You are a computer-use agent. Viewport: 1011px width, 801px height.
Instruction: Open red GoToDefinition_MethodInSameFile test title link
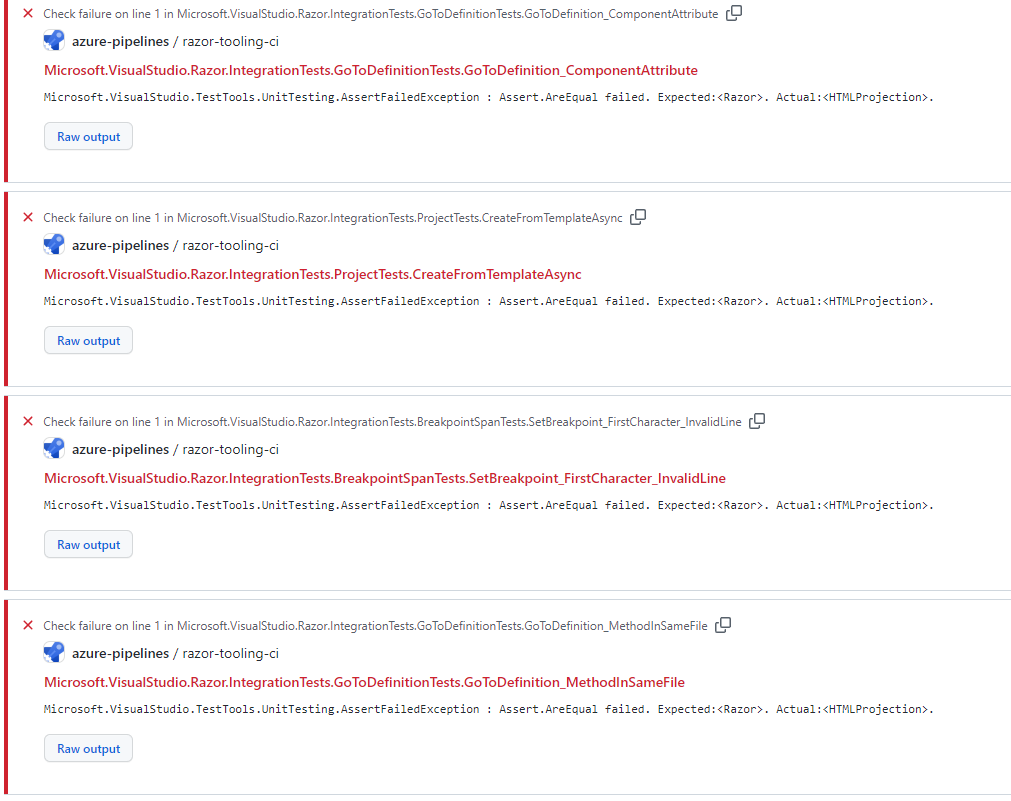click(364, 682)
